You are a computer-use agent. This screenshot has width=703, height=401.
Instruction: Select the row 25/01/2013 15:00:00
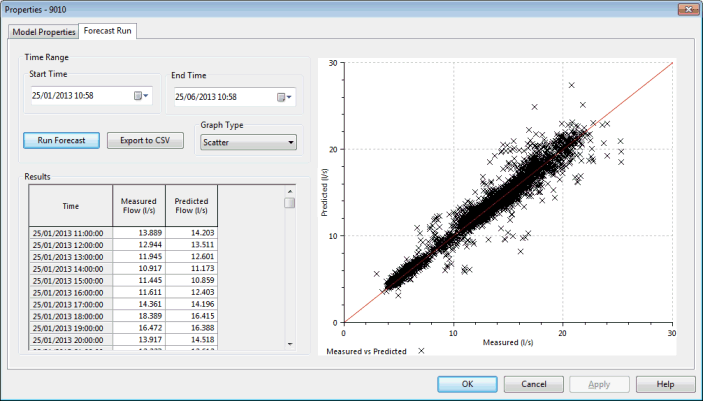click(123, 280)
